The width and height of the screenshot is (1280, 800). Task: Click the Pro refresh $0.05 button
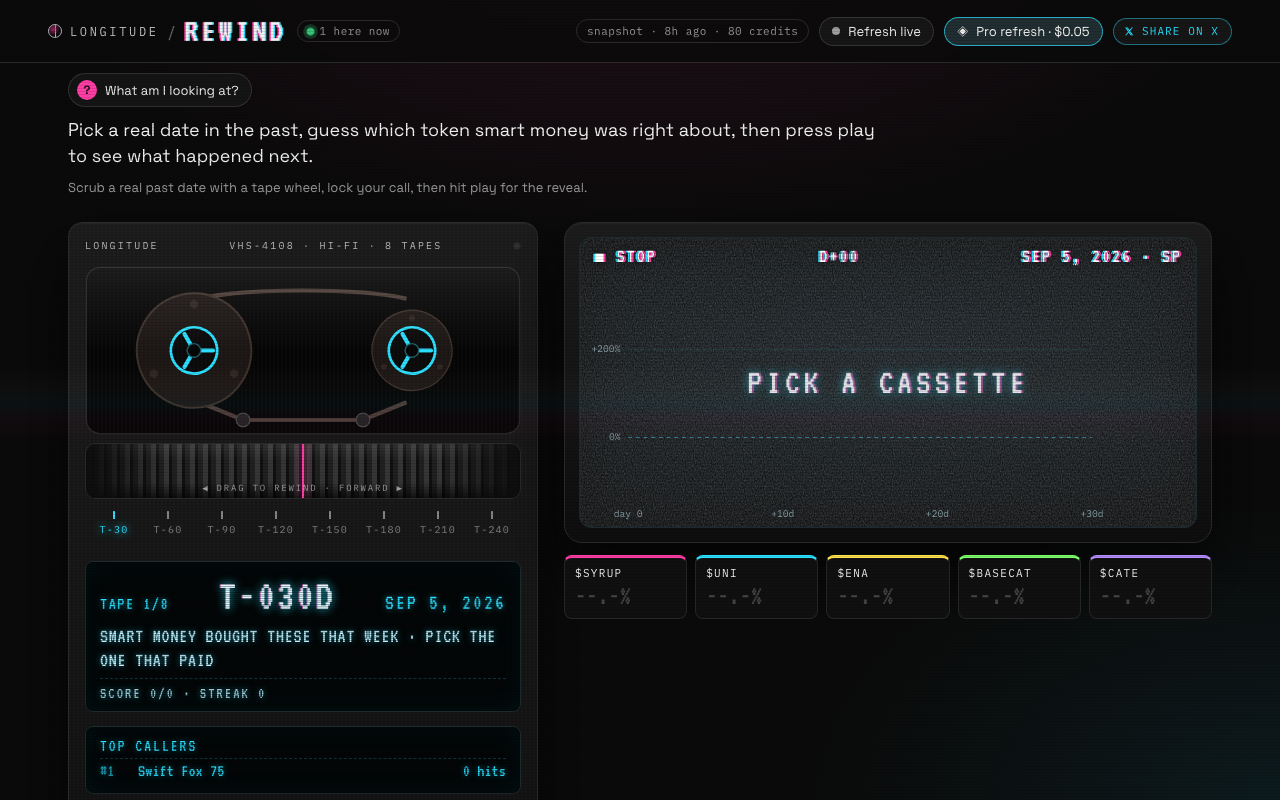click(x=1023, y=32)
